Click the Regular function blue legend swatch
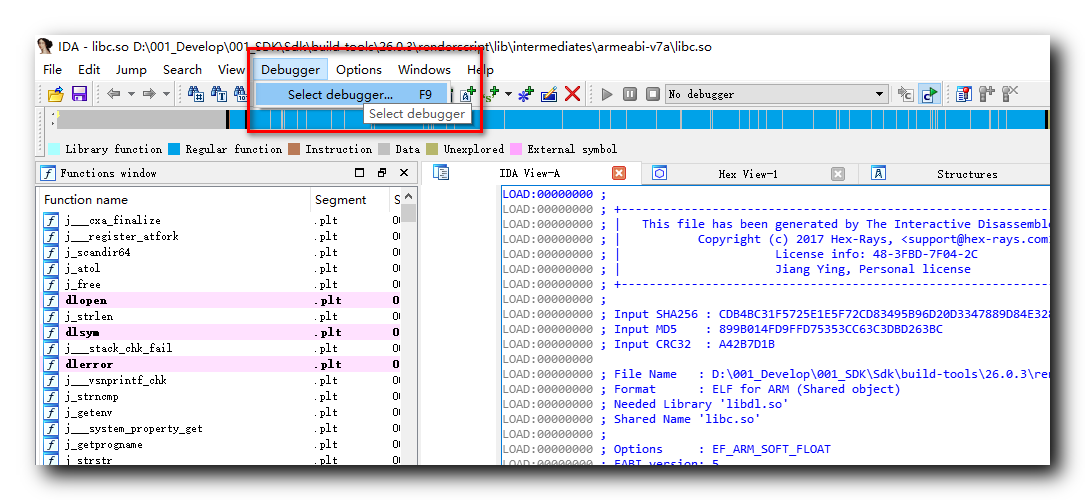The width and height of the screenshot is (1085, 500). point(174,149)
